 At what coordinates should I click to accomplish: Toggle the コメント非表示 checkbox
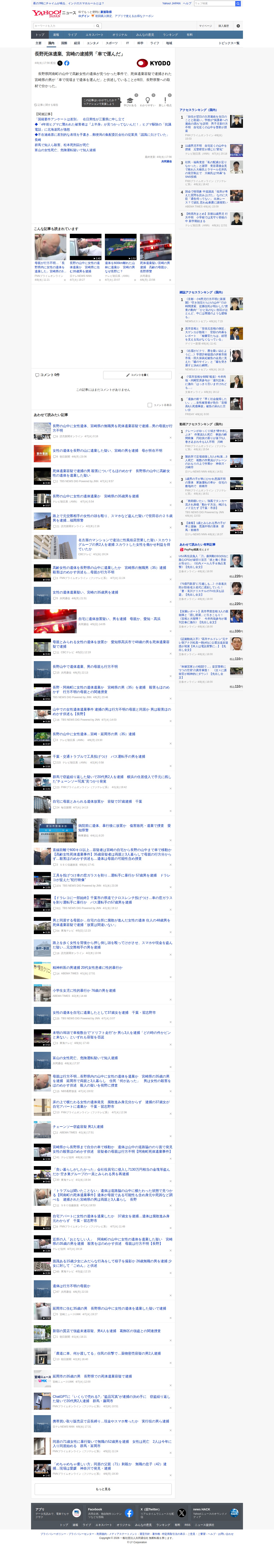click(x=150, y=405)
